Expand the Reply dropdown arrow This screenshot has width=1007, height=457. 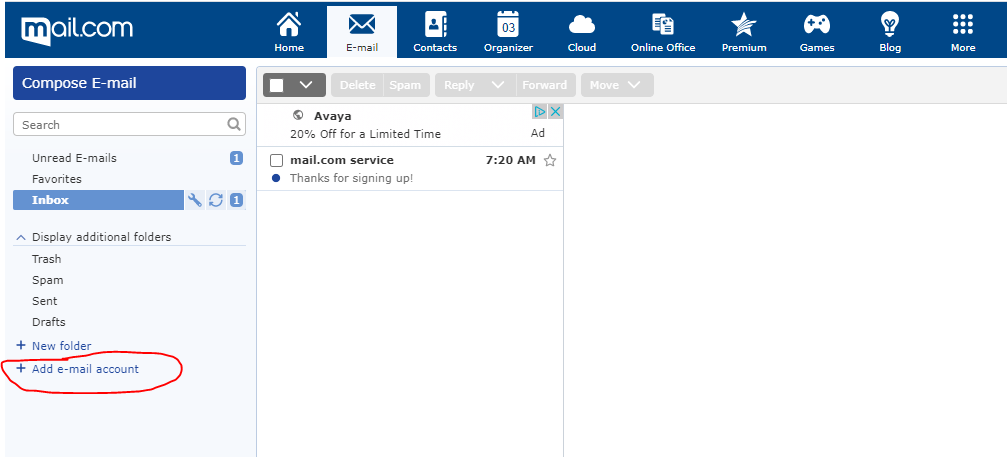pyautogui.click(x=498, y=85)
